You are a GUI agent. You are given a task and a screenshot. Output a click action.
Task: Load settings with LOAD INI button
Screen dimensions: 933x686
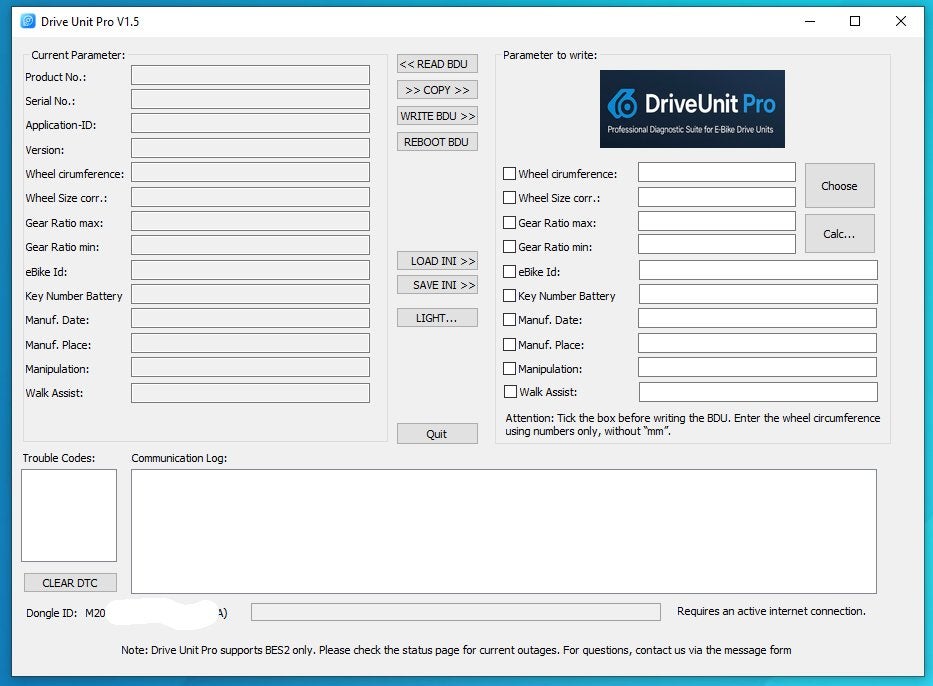[x=437, y=261]
